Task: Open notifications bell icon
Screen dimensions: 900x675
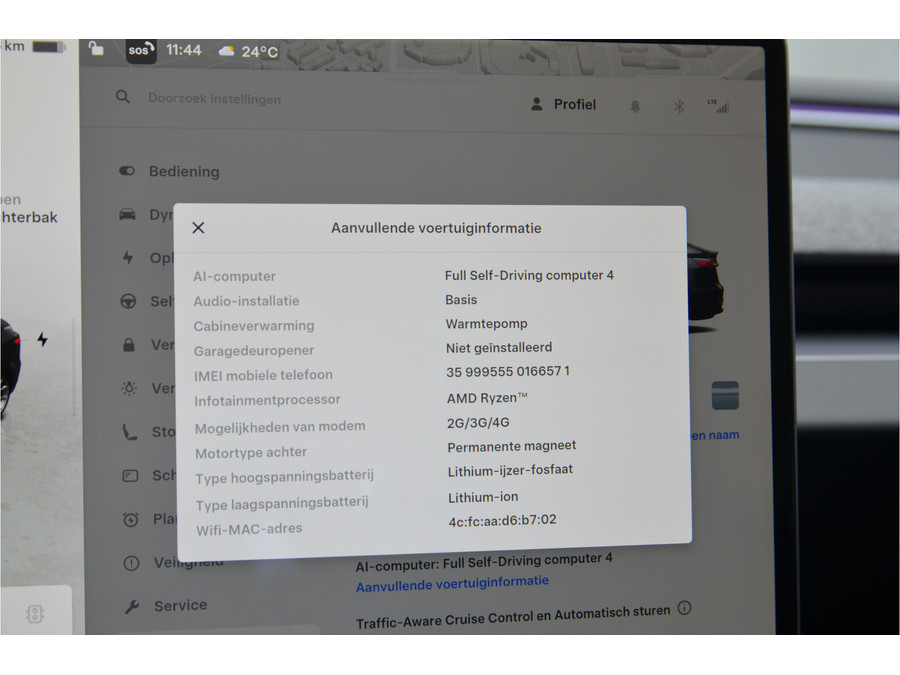Action: [x=635, y=106]
